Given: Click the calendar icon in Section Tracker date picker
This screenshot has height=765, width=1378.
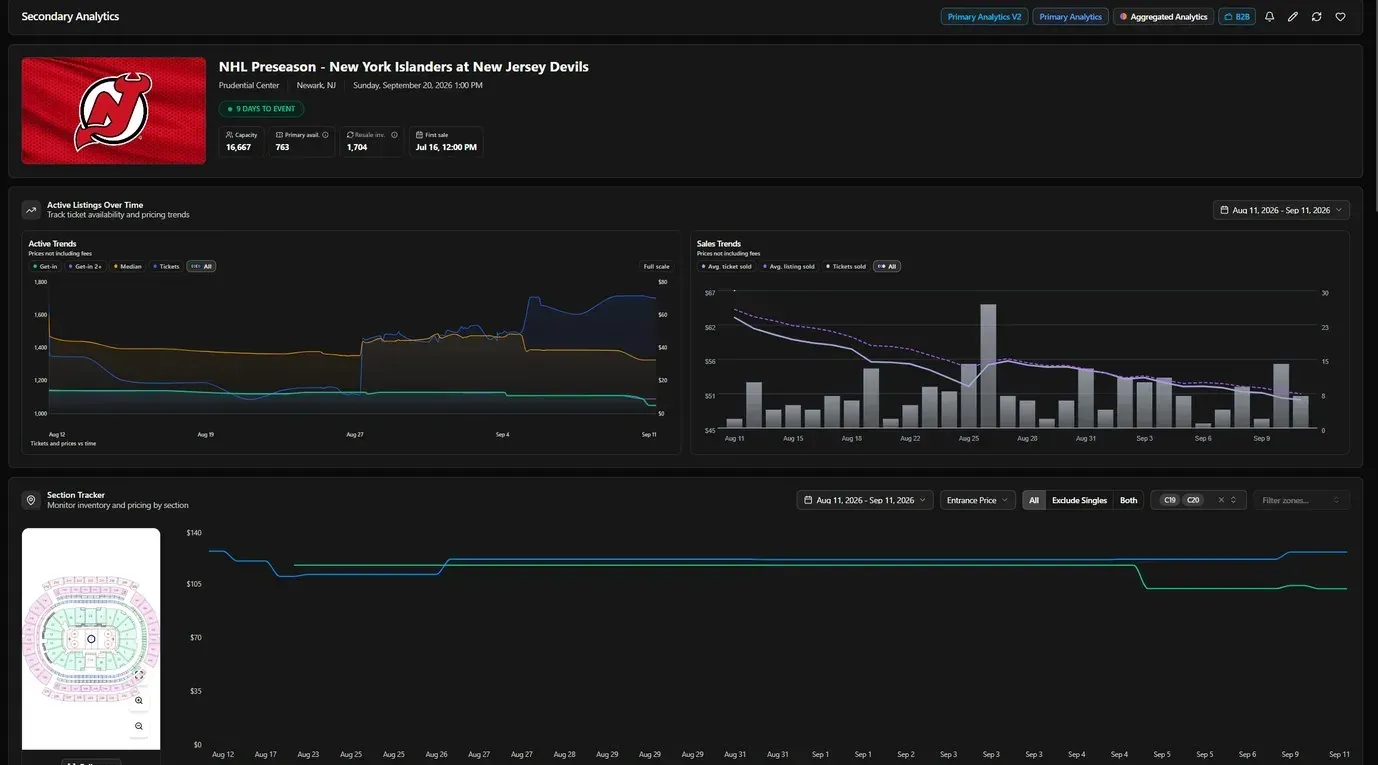Looking at the screenshot, I should (x=808, y=500).
